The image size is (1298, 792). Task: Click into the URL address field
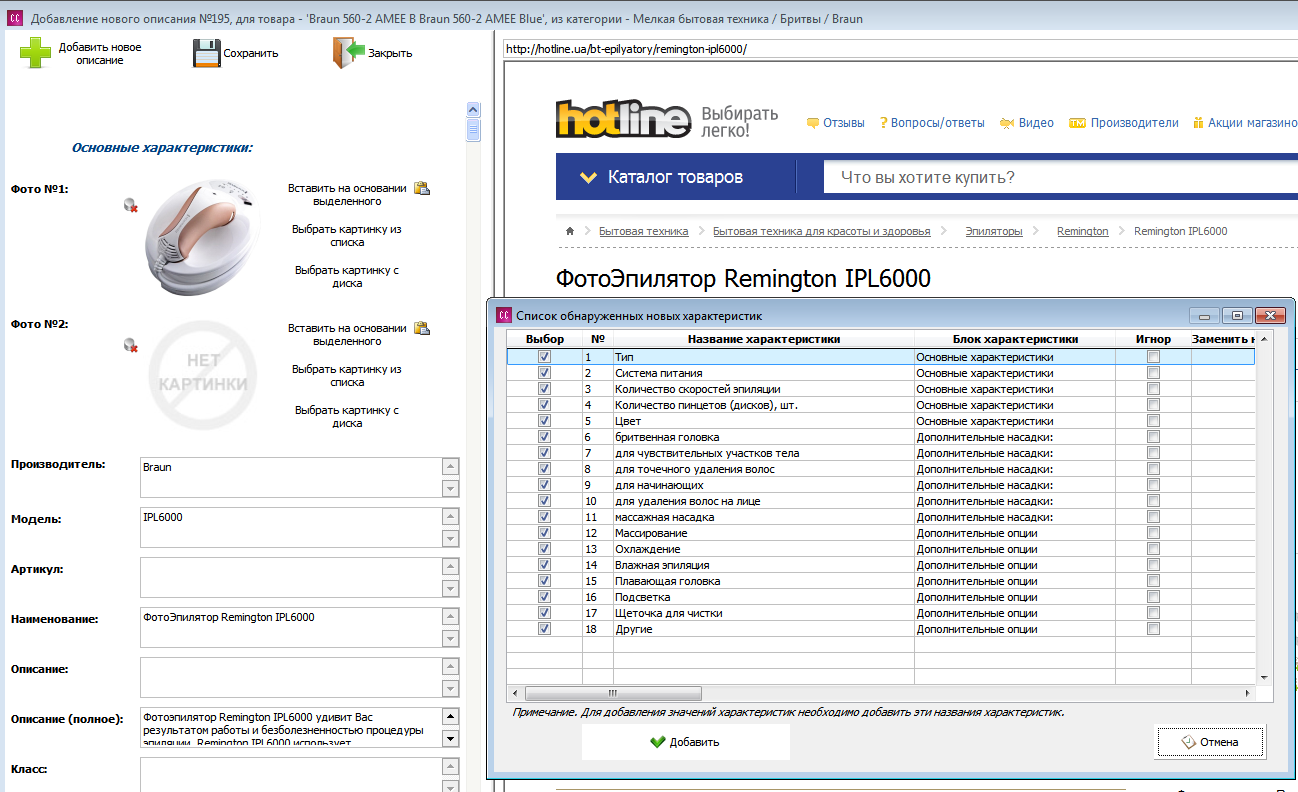click(900, 48)
